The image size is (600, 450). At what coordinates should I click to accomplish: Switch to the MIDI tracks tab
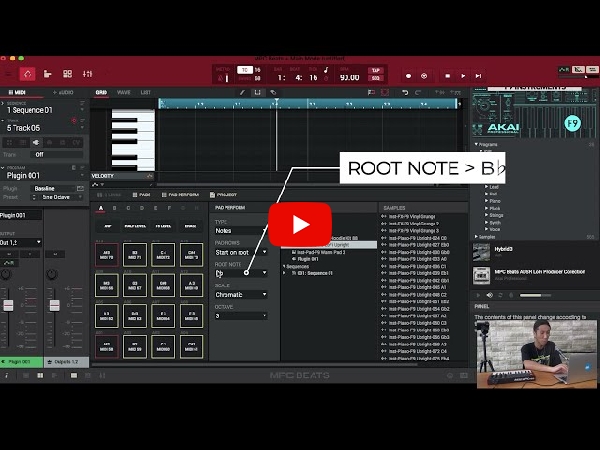pos(17,93)
